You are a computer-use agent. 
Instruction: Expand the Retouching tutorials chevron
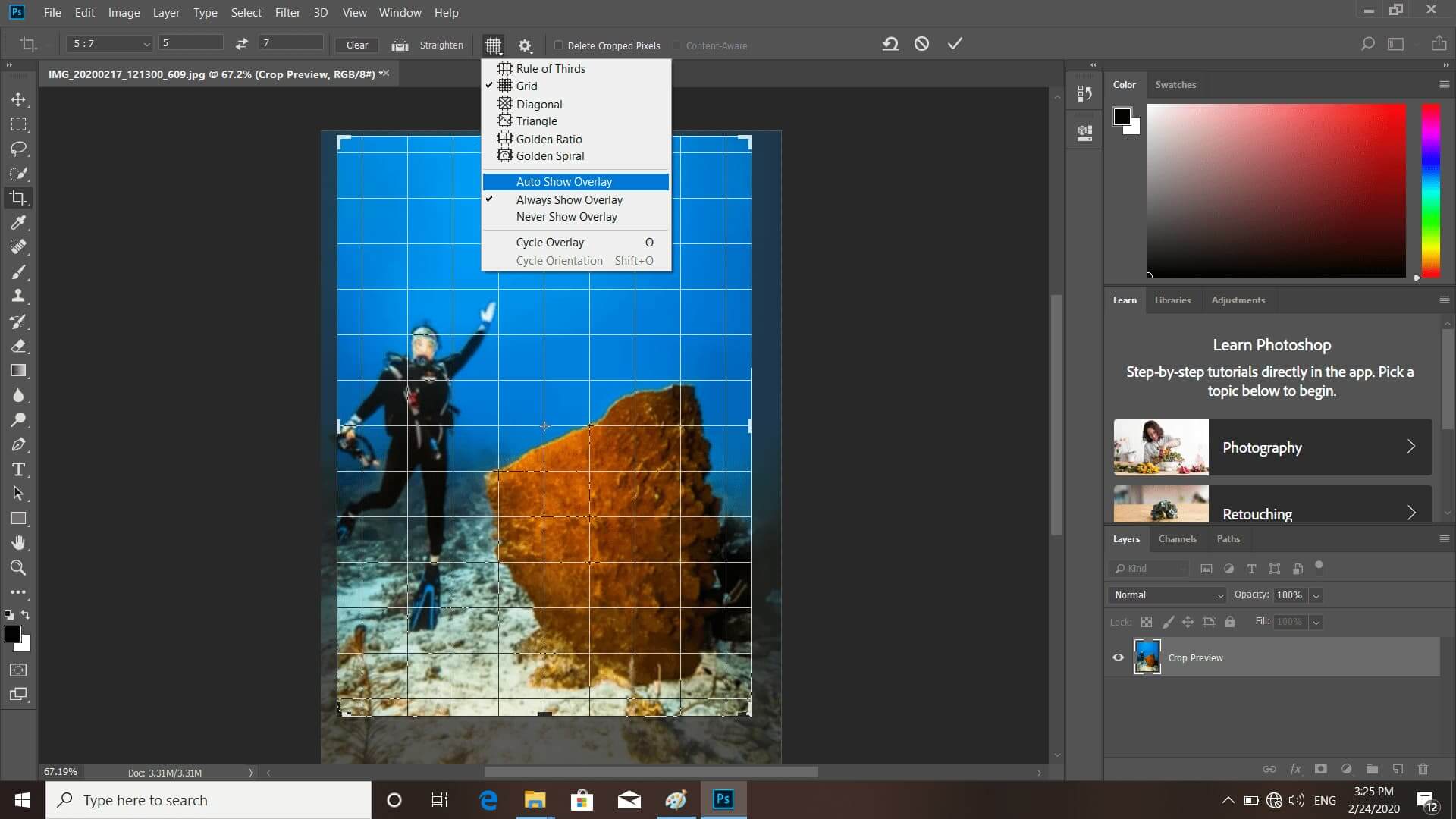[x=1410, y=513]
